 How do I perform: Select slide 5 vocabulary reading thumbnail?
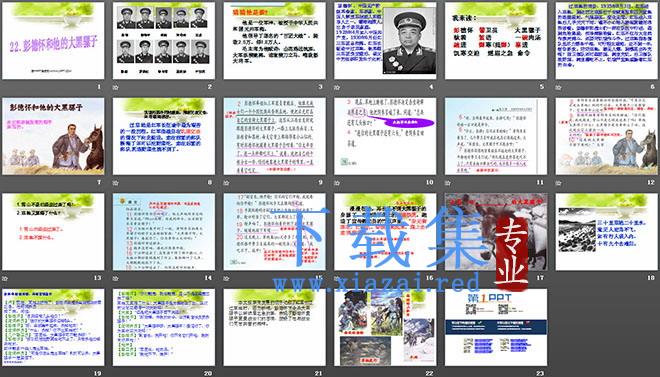pyautogui.click(x=496, y=41)
